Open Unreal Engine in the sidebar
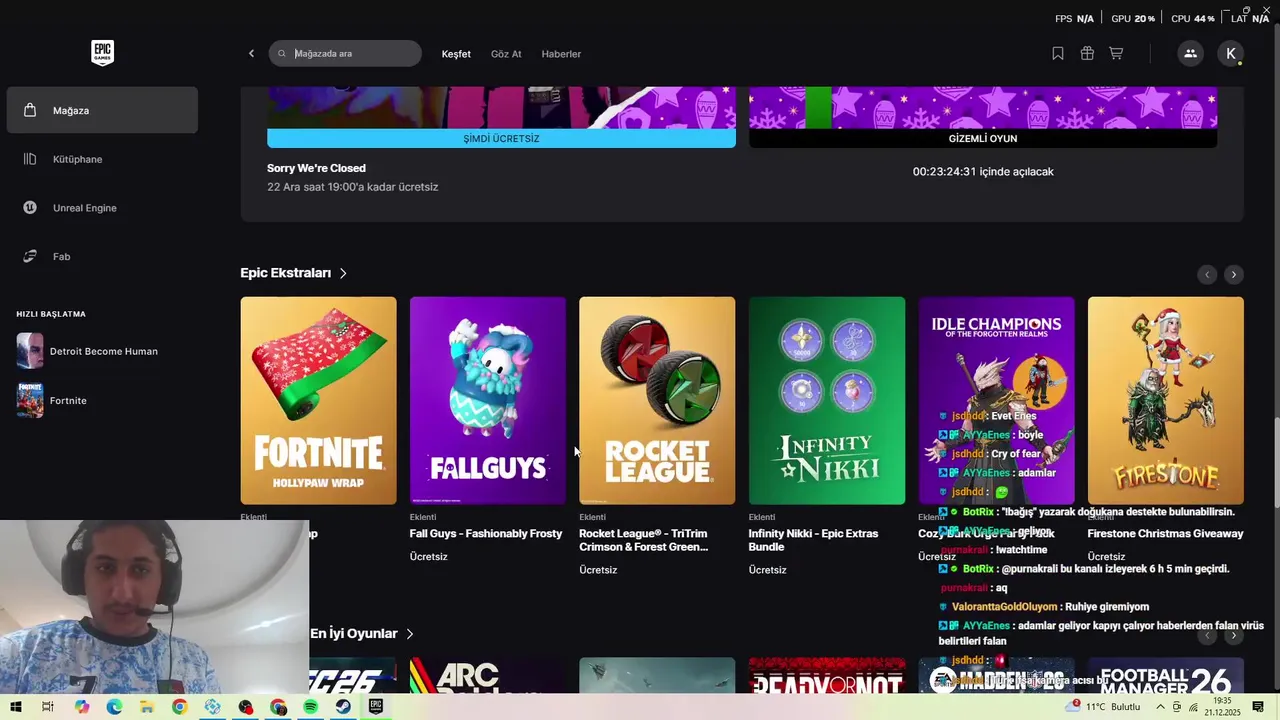This screenshot has width=1280, height=720. pyautogui.click(x=102, y=208)
